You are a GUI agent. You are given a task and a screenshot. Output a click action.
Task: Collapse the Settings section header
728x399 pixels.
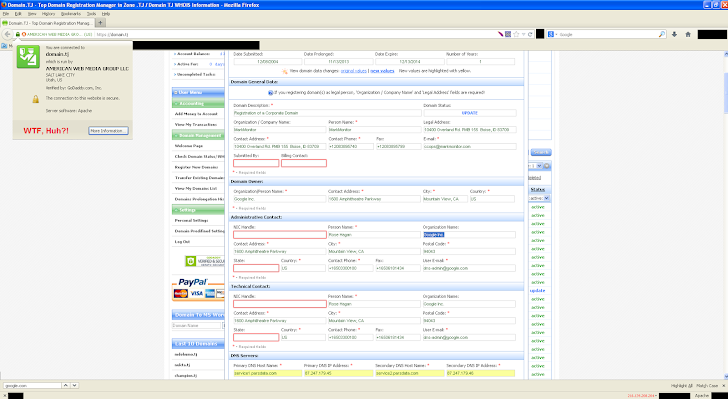click(198, 210)
